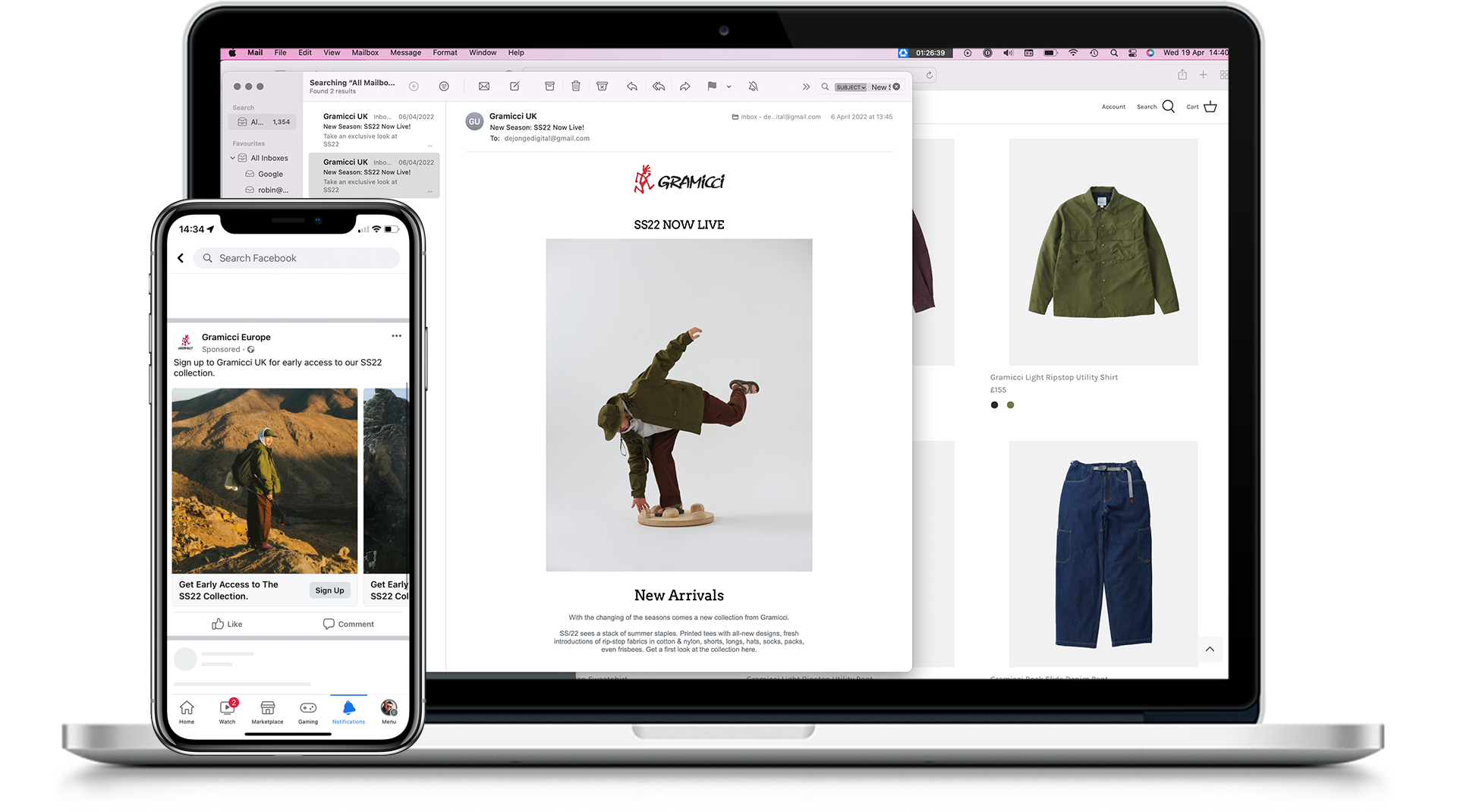Click the Siri icon in the menu bar

(1150, 53)
